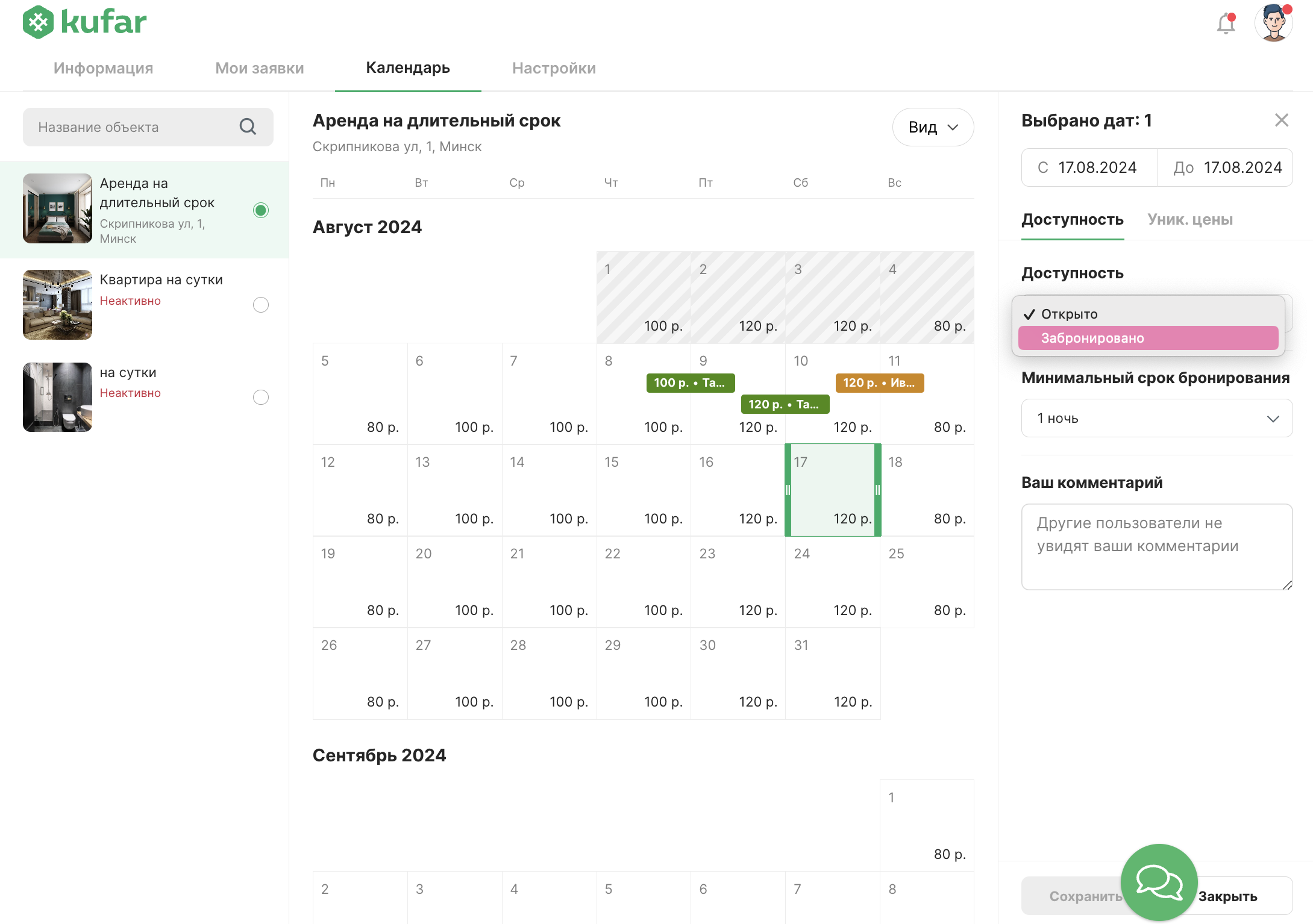Open the long-term rental bedroom thumbnail
The image size is (1313, 924).
click(x=57, y=208)
